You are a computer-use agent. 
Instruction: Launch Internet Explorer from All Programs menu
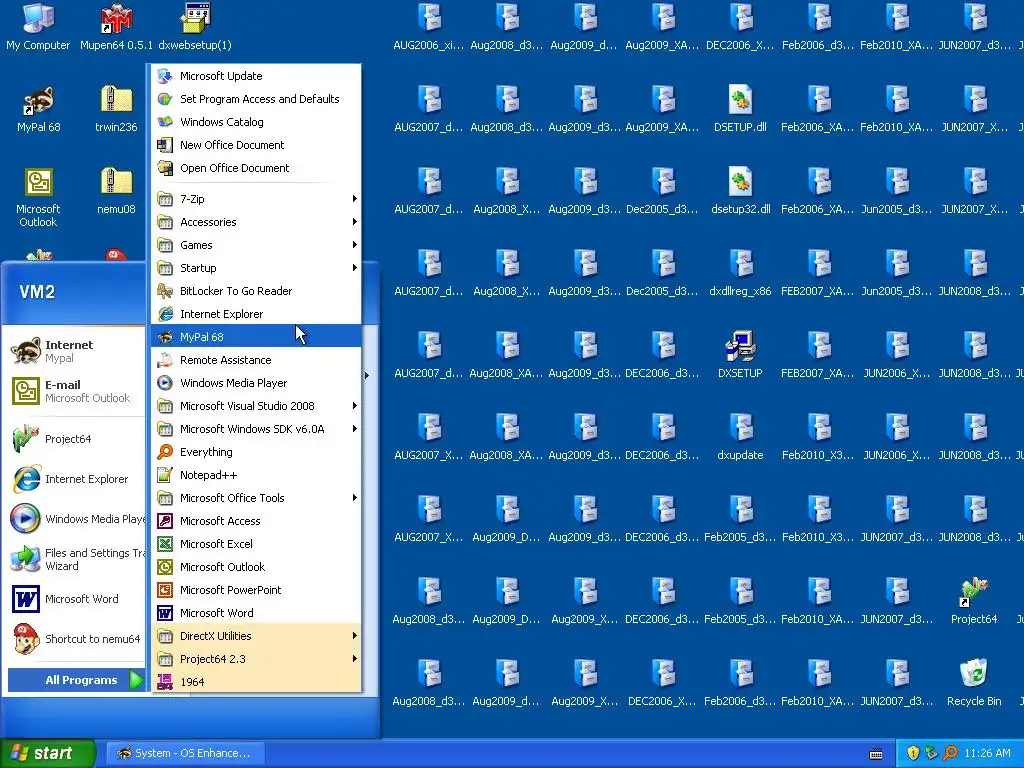[256, 314]
